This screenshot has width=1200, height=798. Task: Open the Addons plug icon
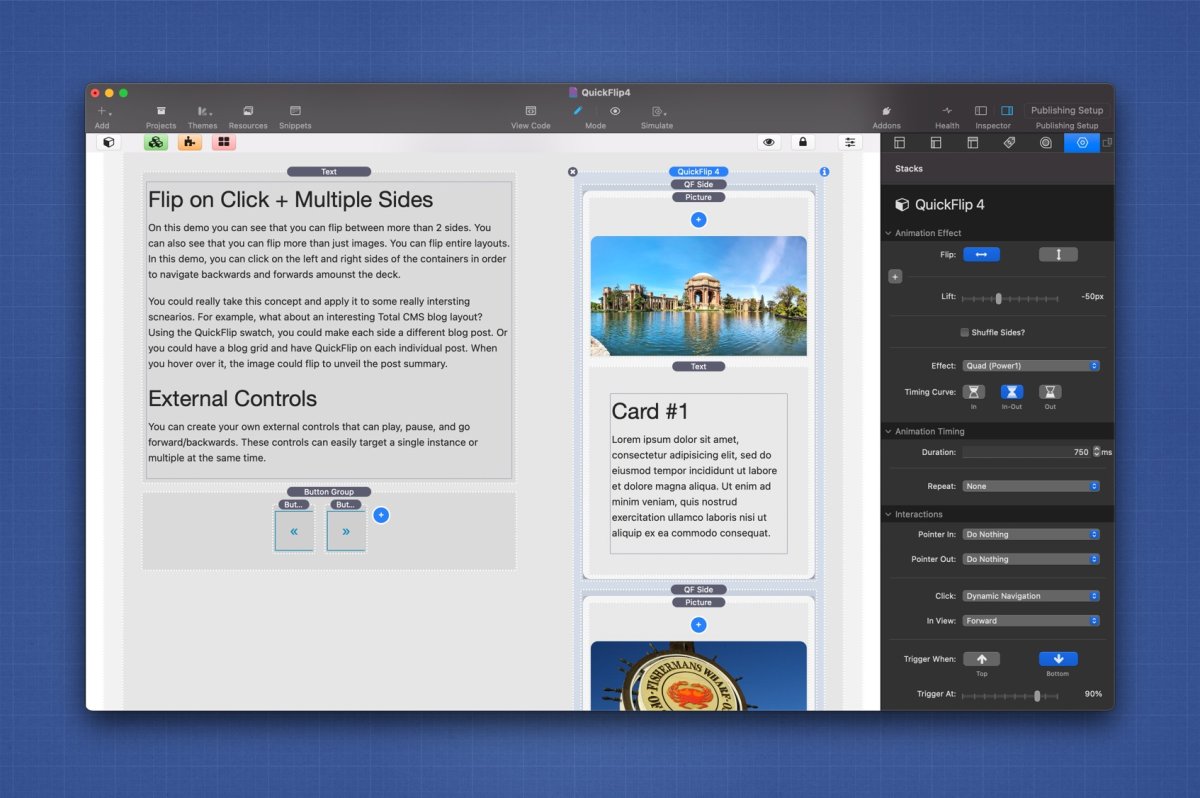[x=886, y=111]
